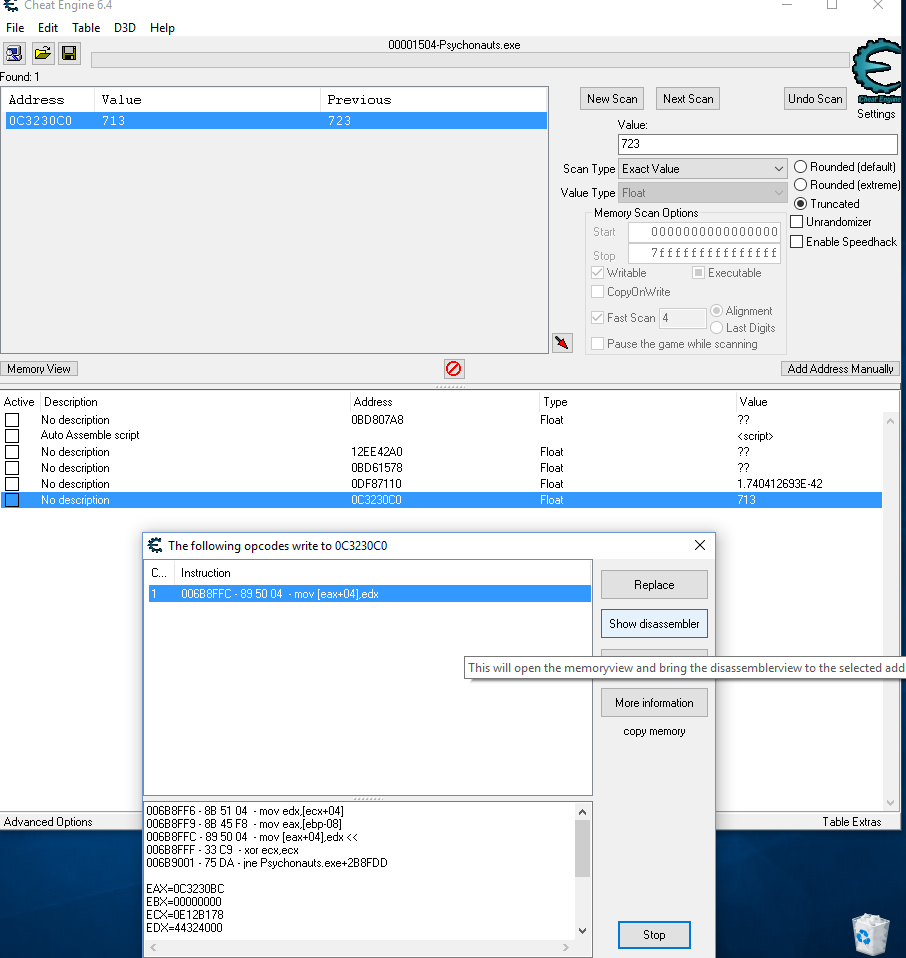Click the Previous column header
Screen dimensions: 906x958
(433, 100)
